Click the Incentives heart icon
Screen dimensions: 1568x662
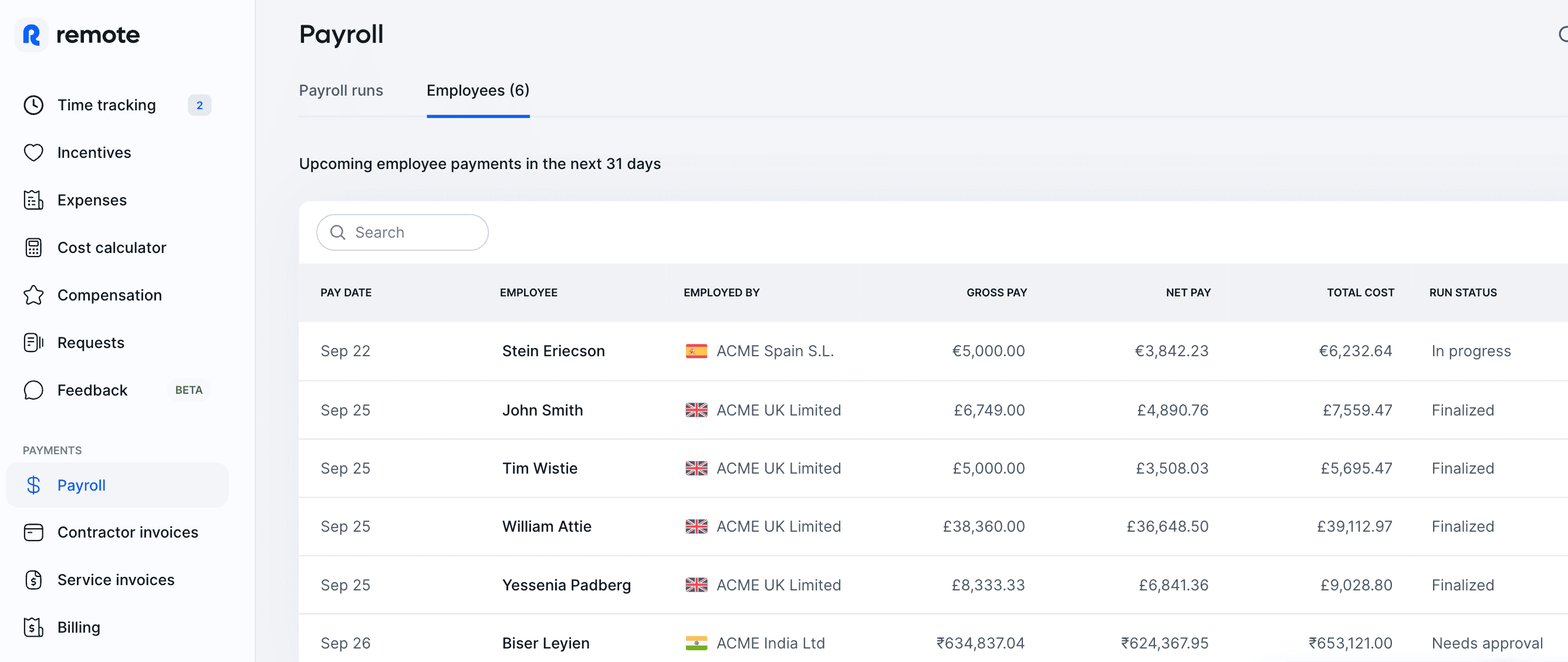33,152
